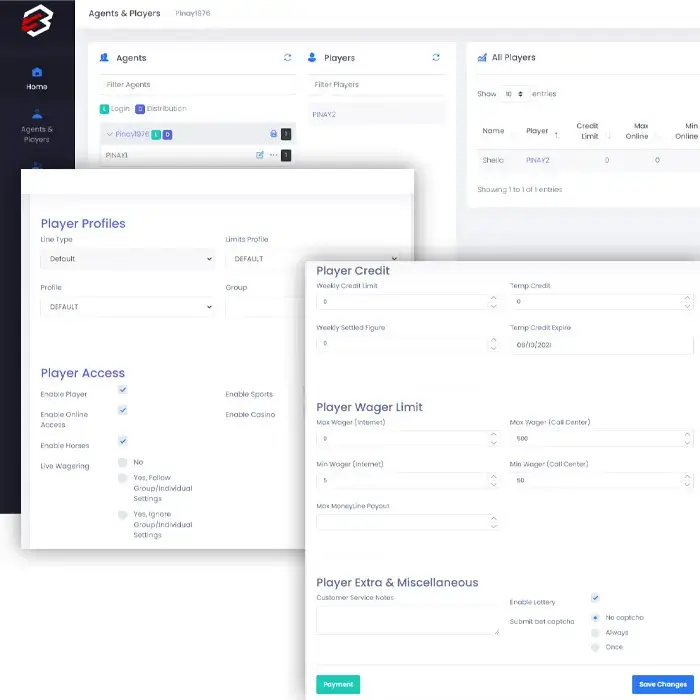This screenshot has width=700, height=700.
Task: Increase Max Wager (Call Center) with up arrow
Action: tap(687, 434)
